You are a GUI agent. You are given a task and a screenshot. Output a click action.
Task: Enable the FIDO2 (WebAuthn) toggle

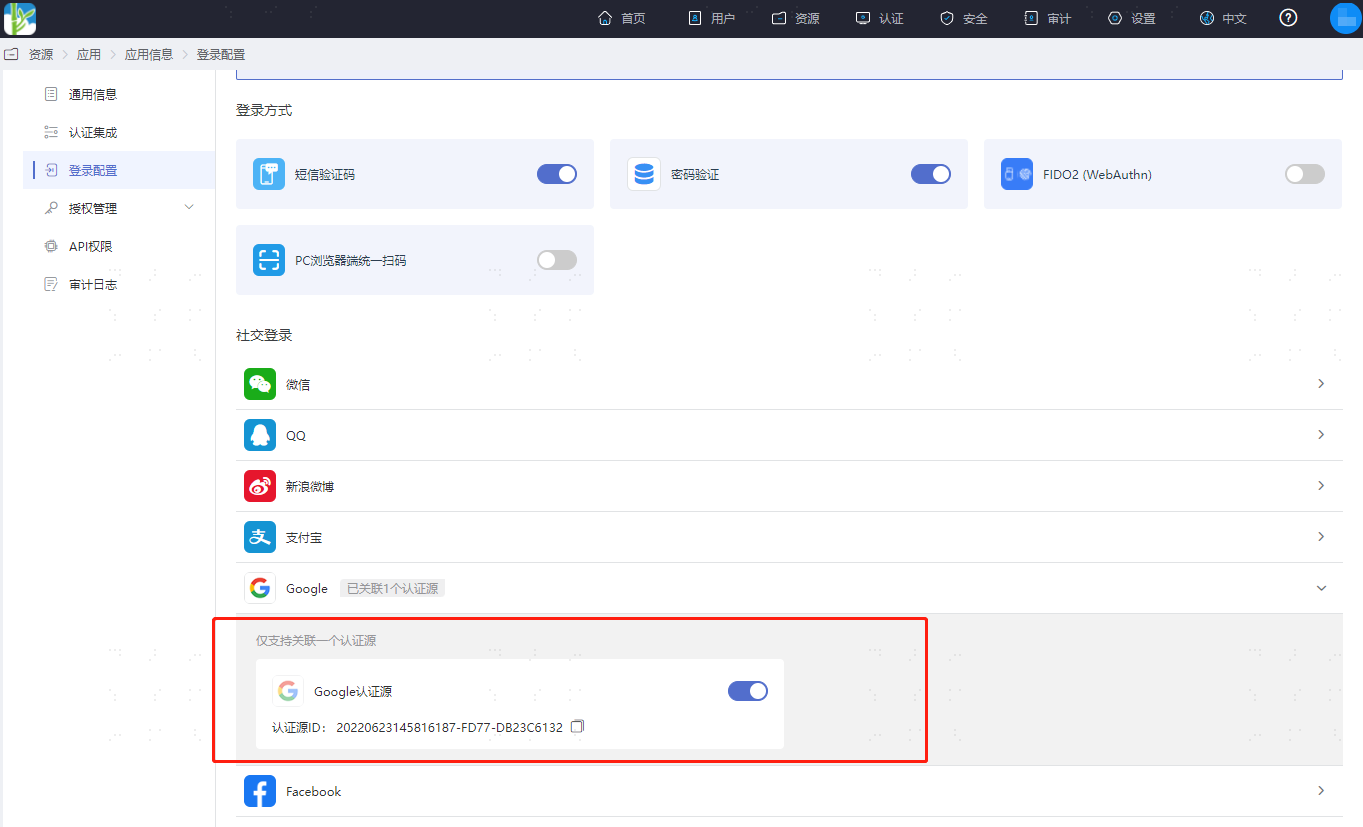1304,174
